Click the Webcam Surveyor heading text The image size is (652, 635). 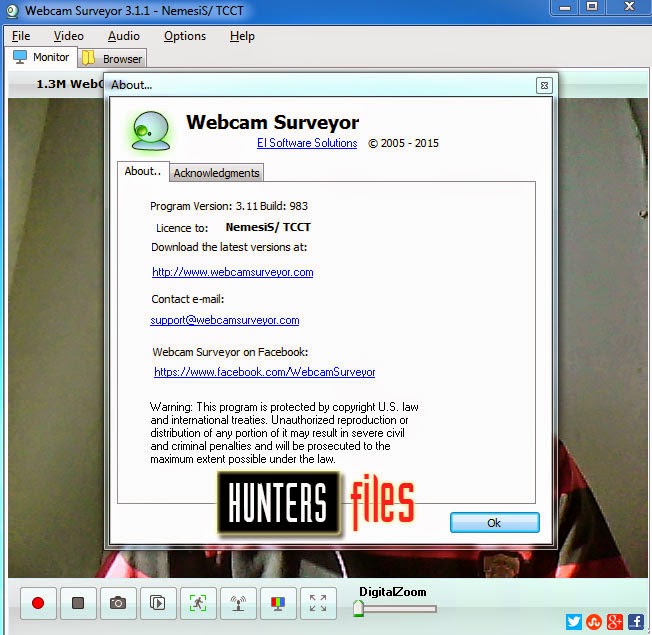[272, 122]
